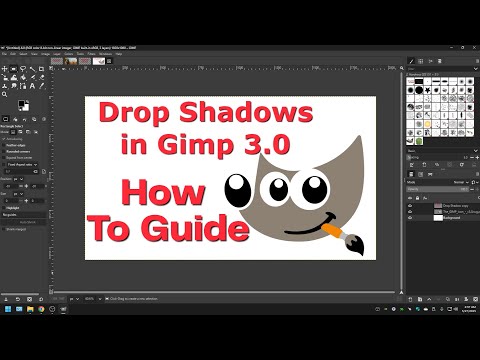This screenshot has height=360, width=480.
Task: Select the Move tool in the toolbox
Action: pos(5,69)
